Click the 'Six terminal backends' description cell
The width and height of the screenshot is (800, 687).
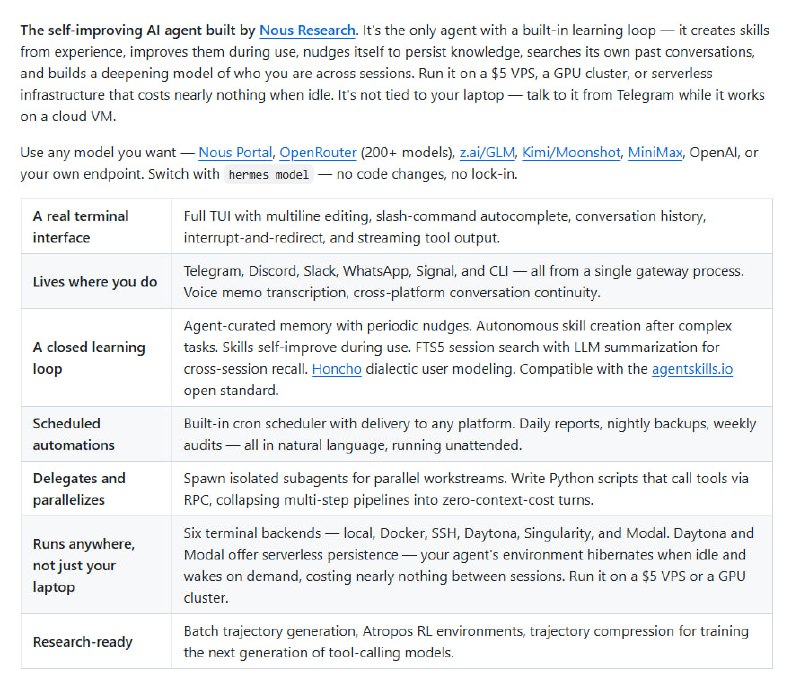tap(468, 565)
